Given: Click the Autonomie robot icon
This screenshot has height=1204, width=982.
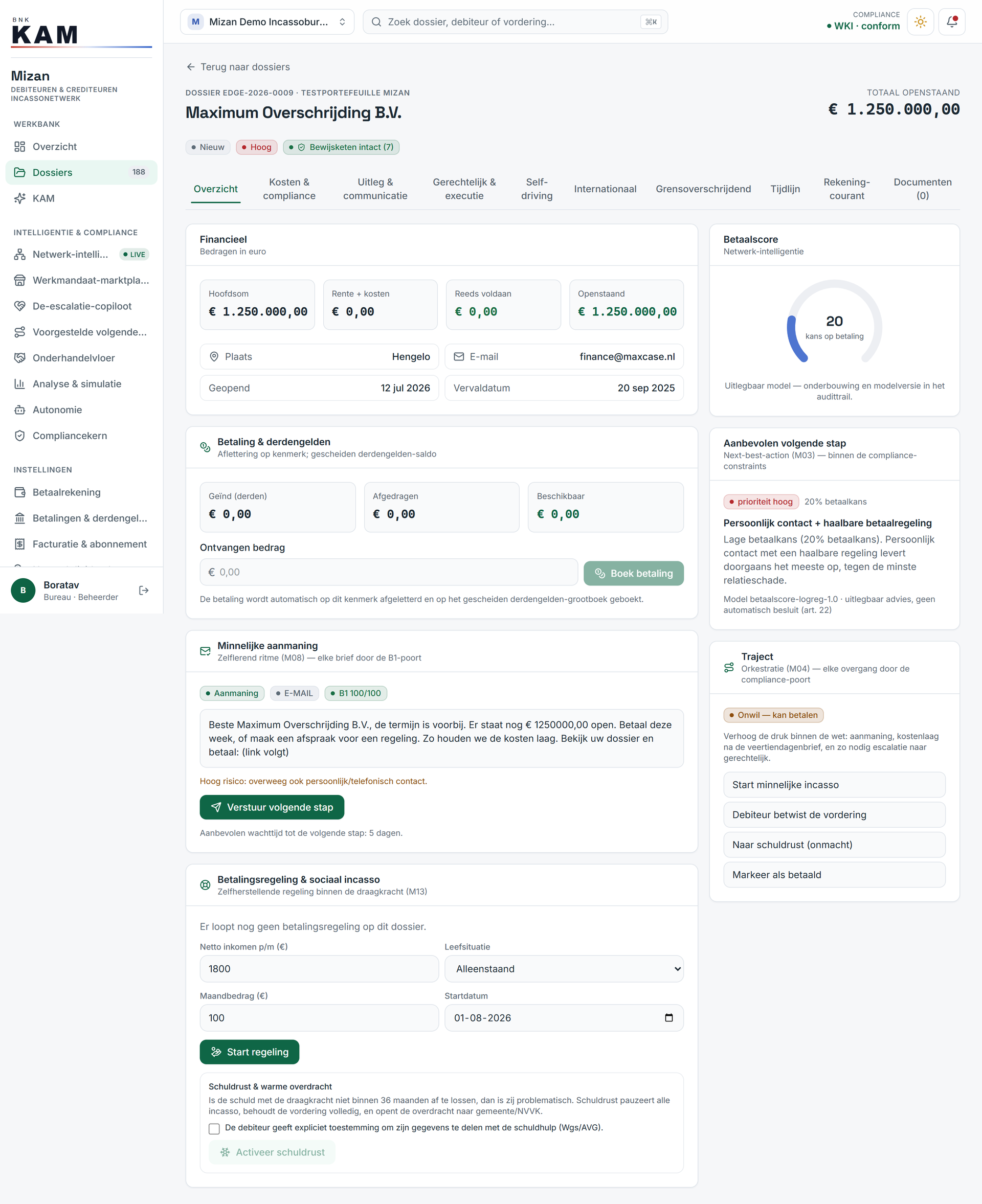Looking at the screenshot, I should [20, 410].
